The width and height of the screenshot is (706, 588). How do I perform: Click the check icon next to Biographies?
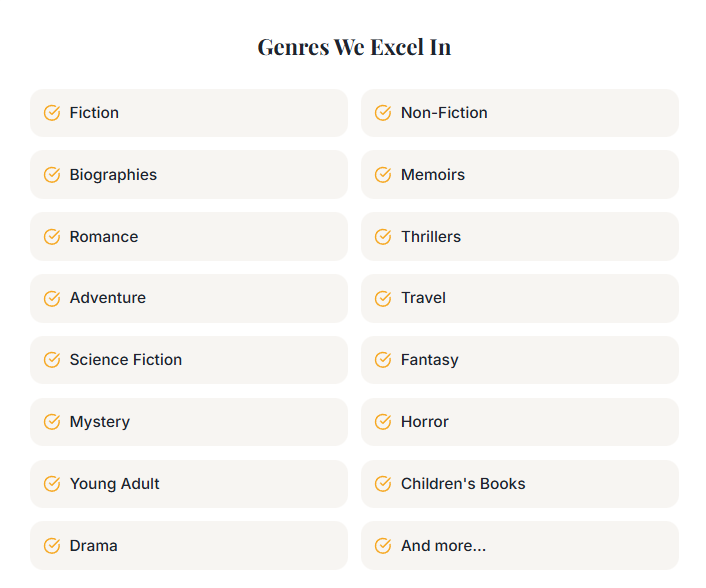52,175
